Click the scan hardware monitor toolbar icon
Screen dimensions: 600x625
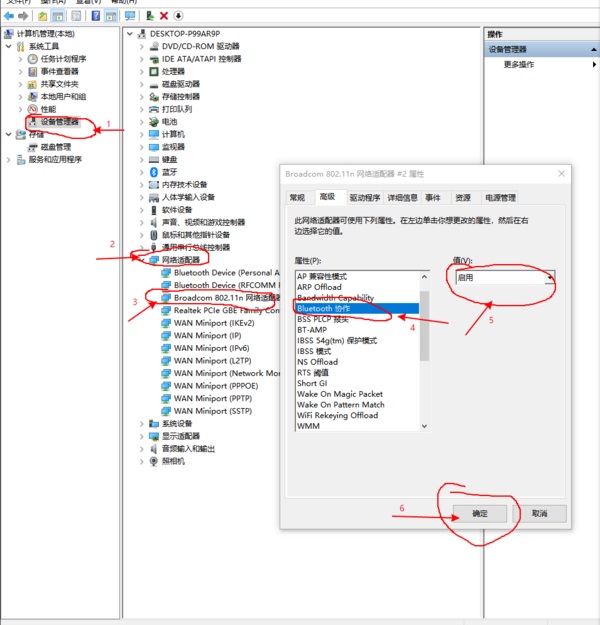click(129, 16)
